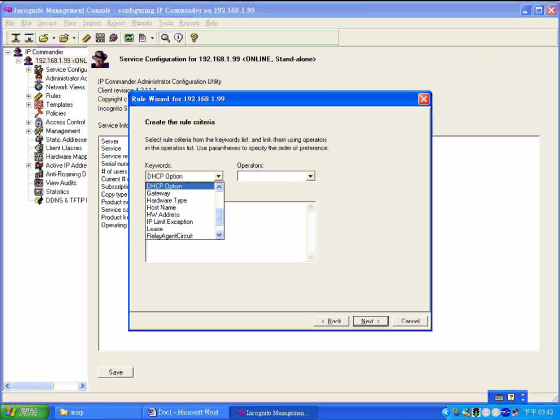Click the Next button in Rule Wizard
Screen dimensions: 560x420
(370, 321)
